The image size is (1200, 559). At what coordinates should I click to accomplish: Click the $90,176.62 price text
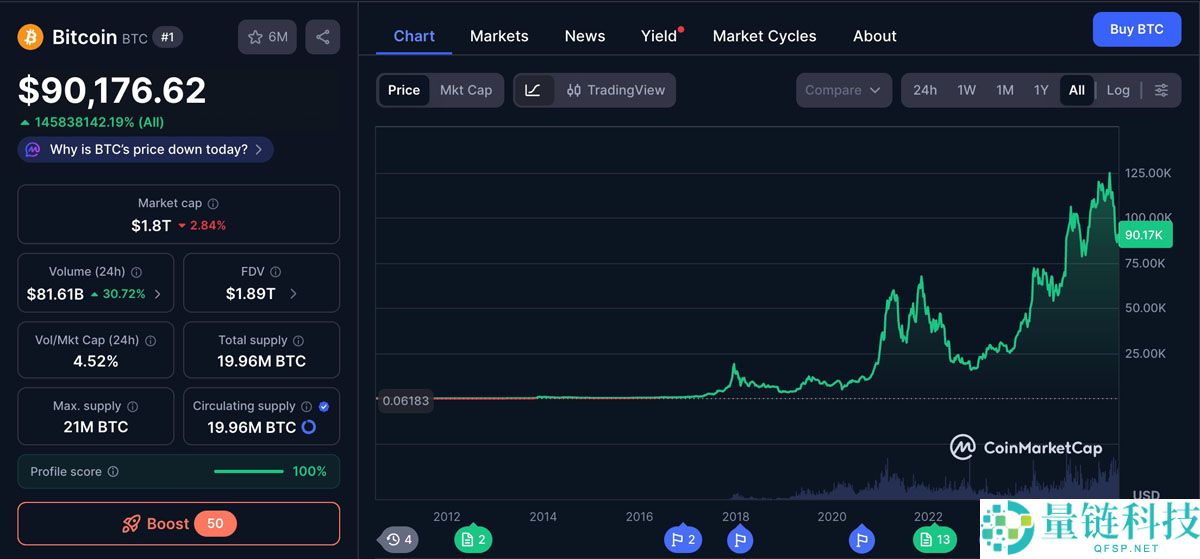(x=112, y=91)
